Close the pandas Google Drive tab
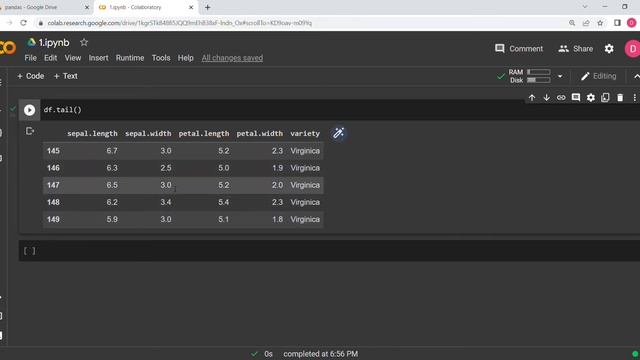 [x=87, y=7]
